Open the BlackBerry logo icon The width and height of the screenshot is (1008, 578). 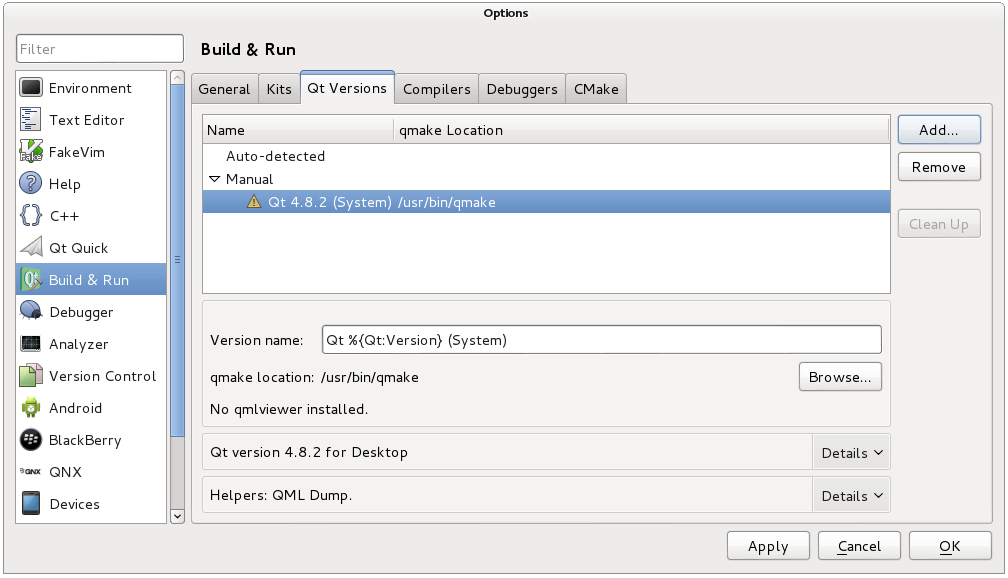tap(31, 440)
